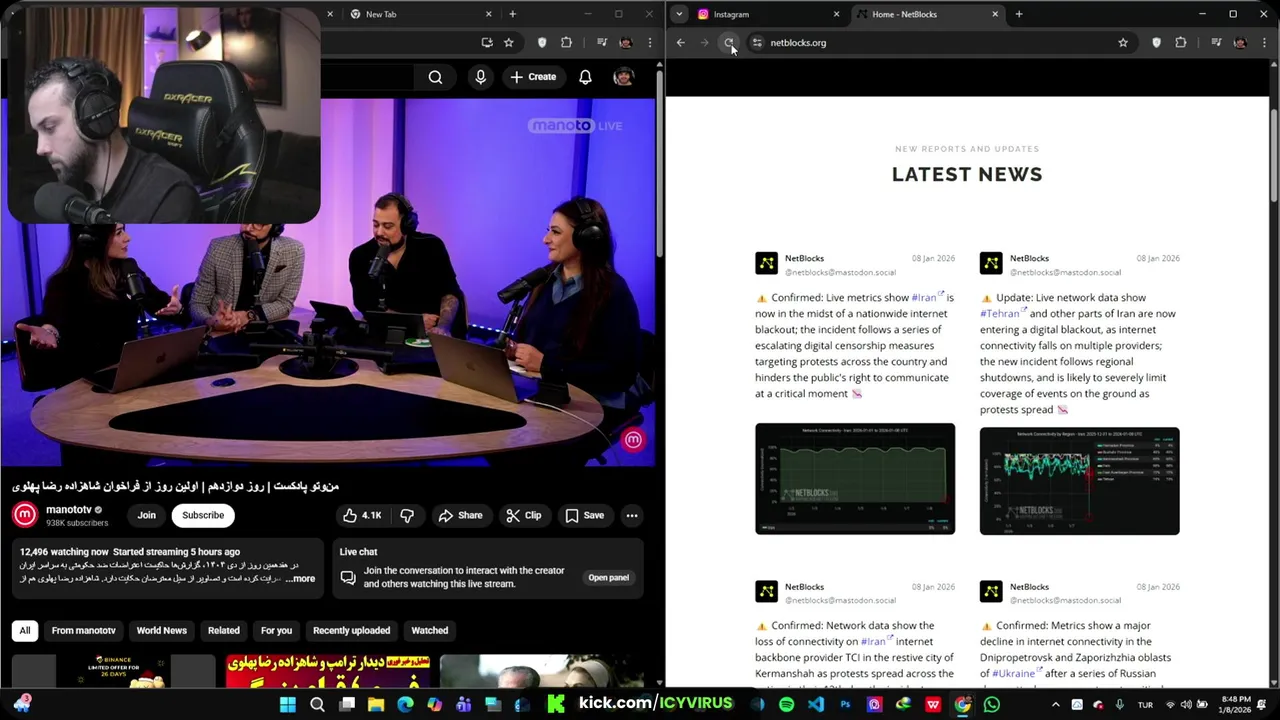Select World News filter chip
This screenshot has width=1280, height=720.
tap(162, 630)
